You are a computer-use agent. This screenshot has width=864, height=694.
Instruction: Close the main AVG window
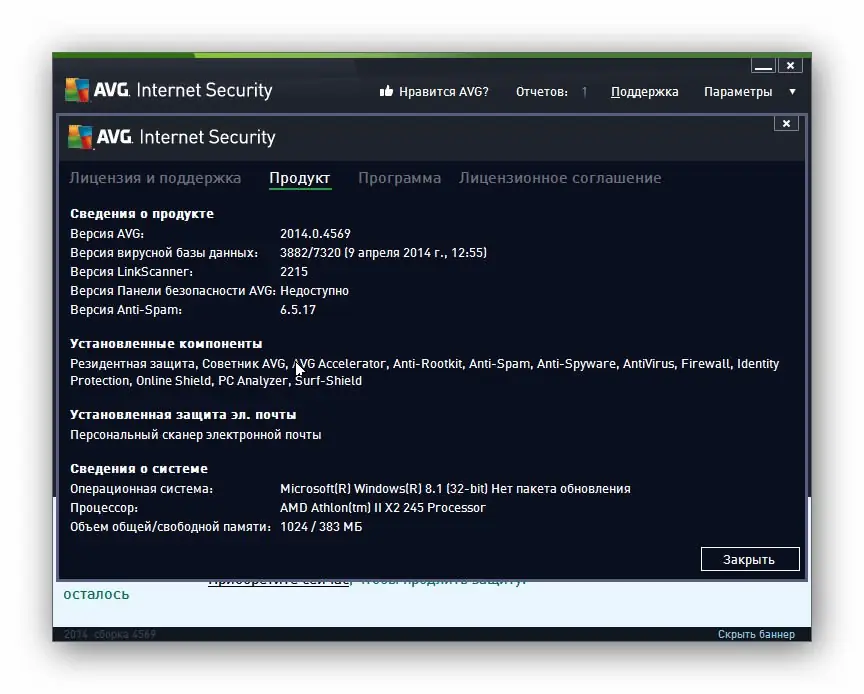[790, 66]
